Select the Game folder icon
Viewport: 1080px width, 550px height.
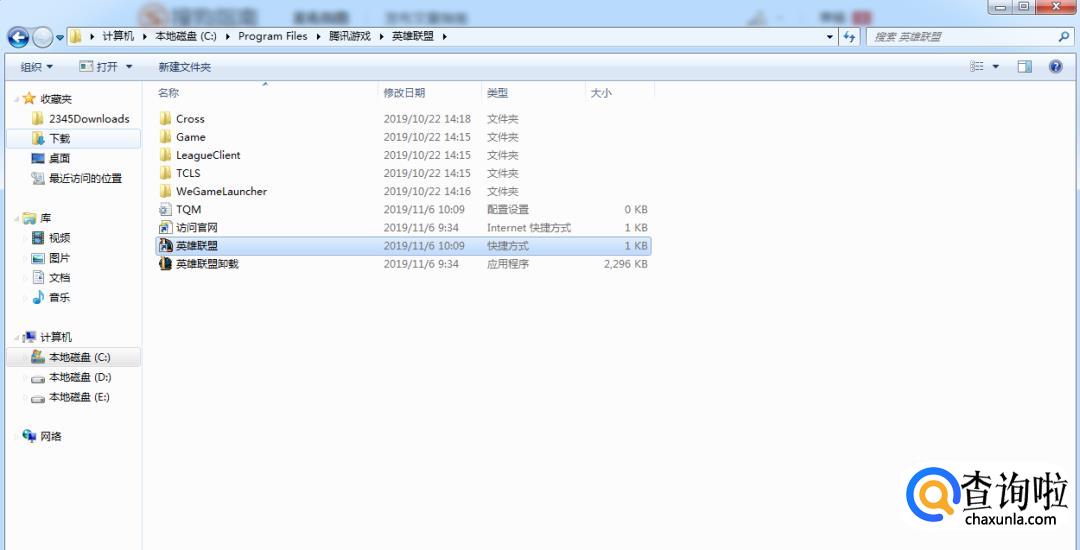tap(165, 137)
